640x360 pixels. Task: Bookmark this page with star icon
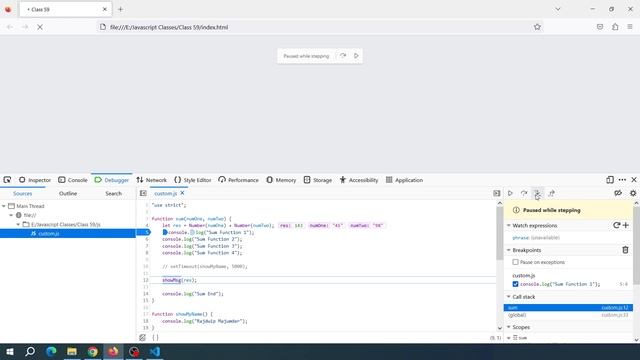537,27
